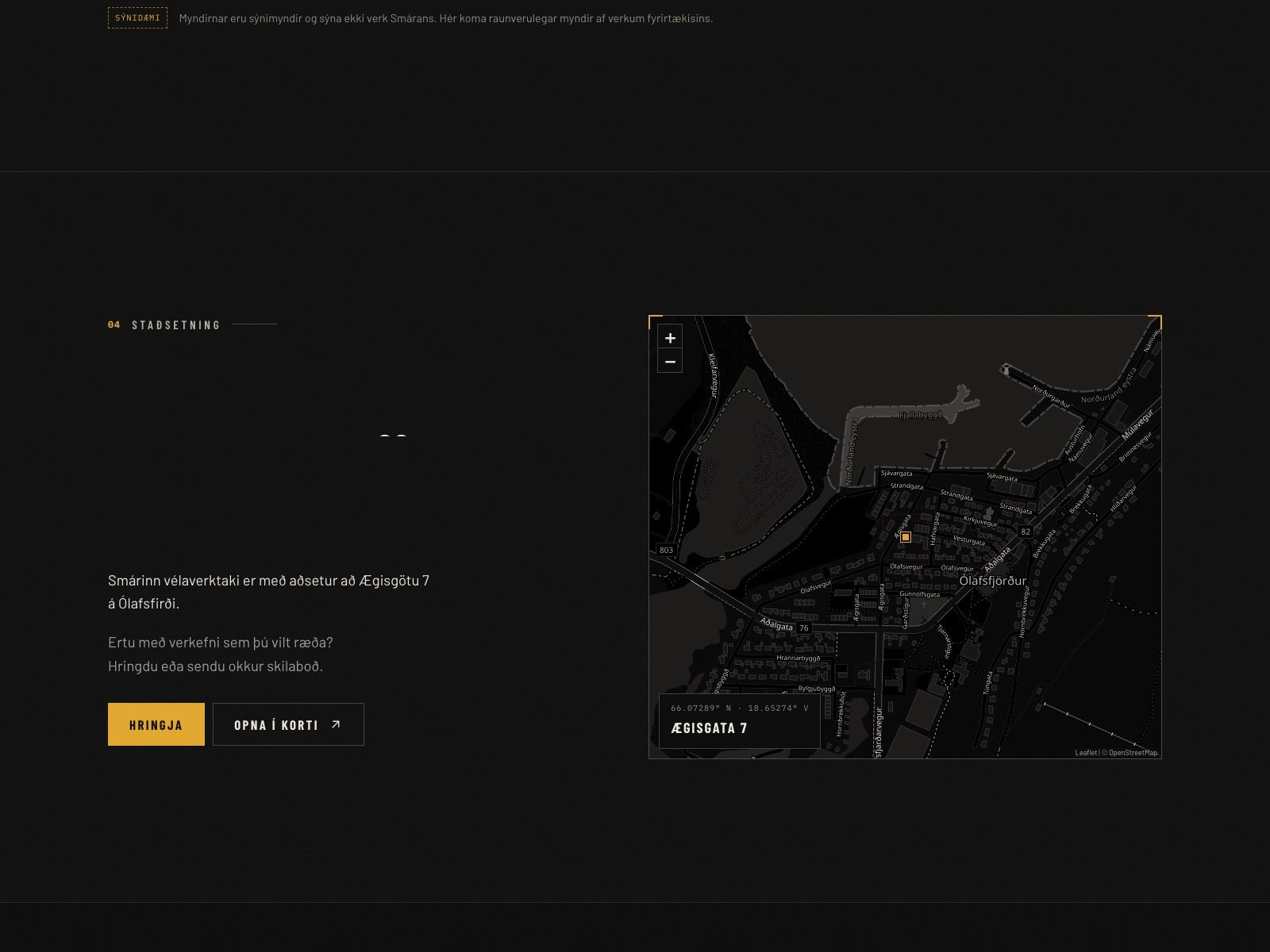The height and width of the screenshot is (952, 1270).
Task: Click the Hrannarbyggð street label on the map
Action: (798, 658)
